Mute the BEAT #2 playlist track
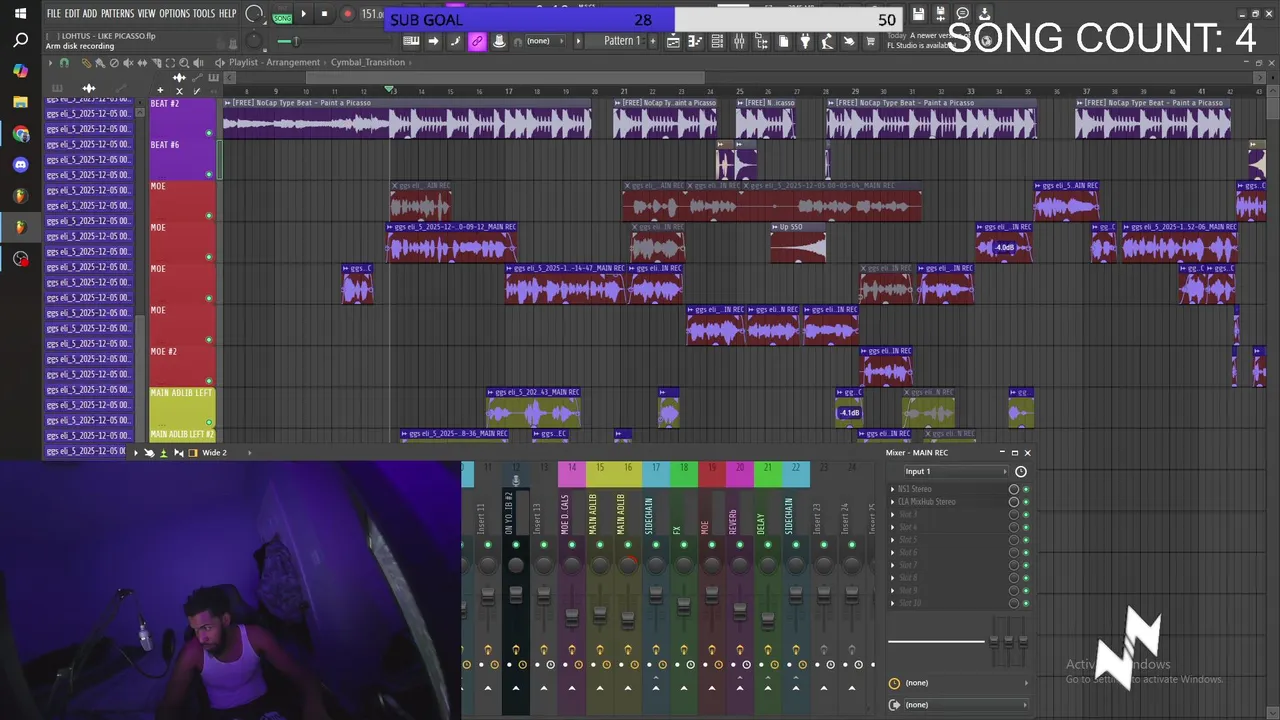The height and width of the screenshot is (720, 1280). [x=209, y=133]
